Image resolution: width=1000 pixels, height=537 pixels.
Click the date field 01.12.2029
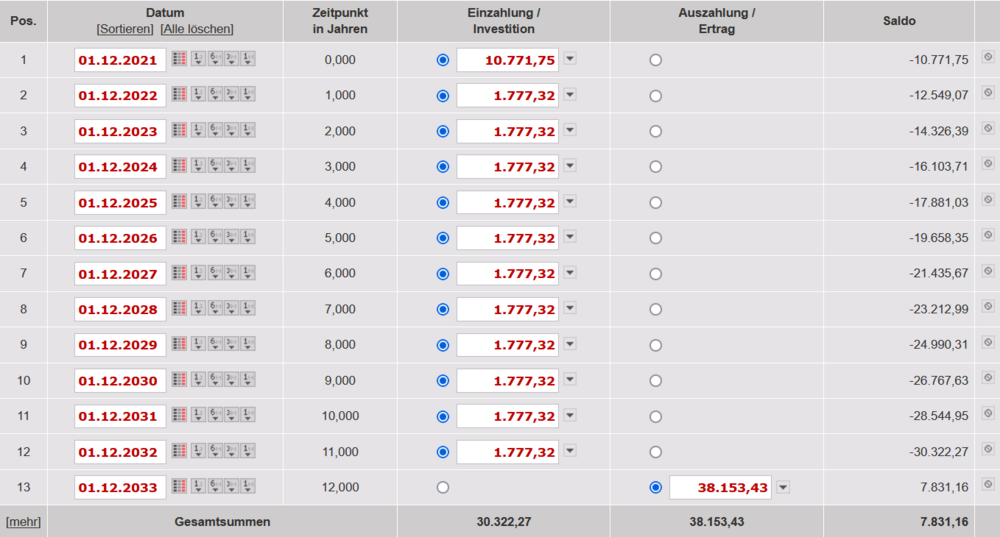click(x=119, y=345)
